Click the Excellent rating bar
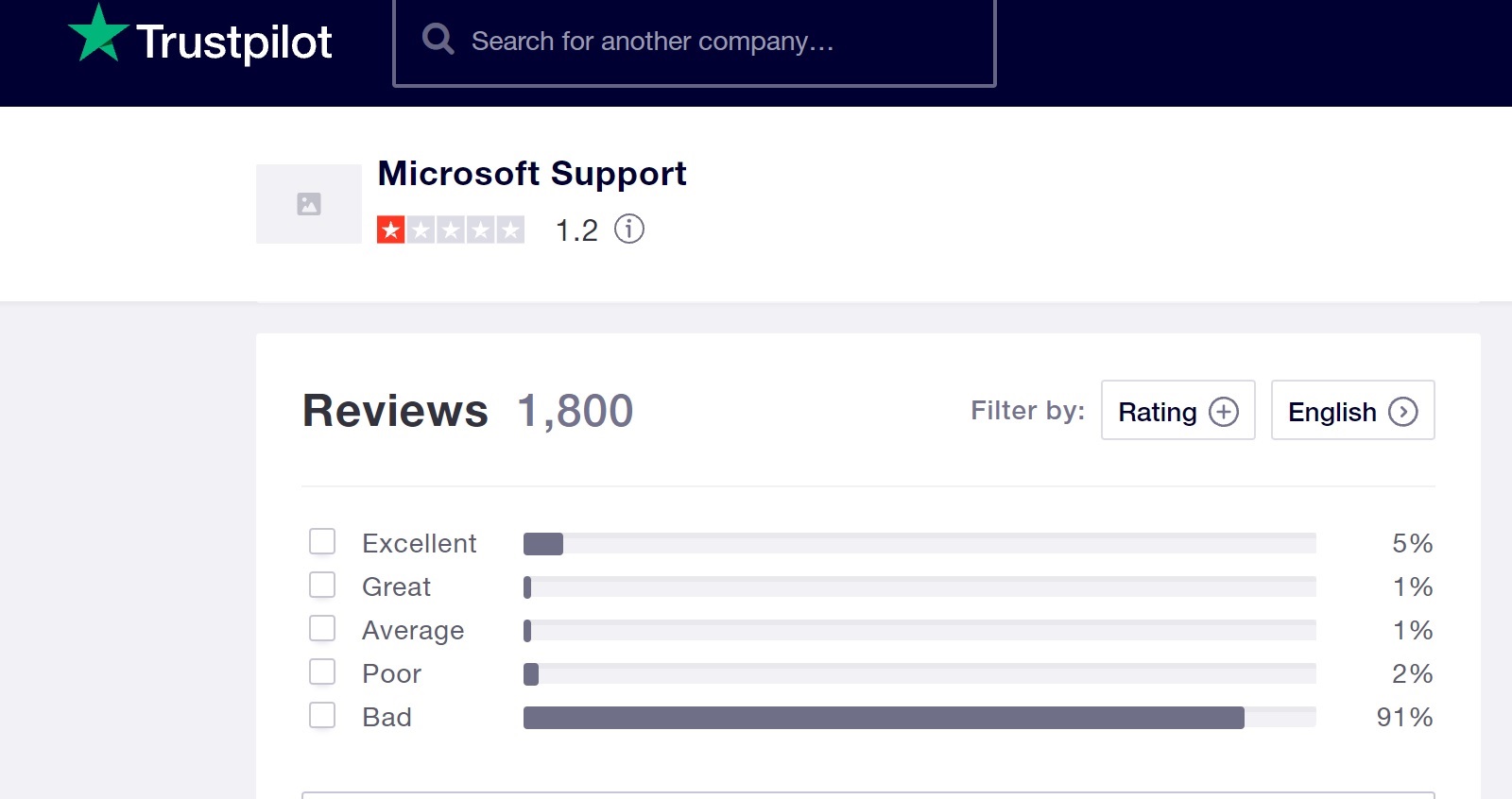Image resolution: width=1512 pixels, height=799 pixels. tap(919, 543)
